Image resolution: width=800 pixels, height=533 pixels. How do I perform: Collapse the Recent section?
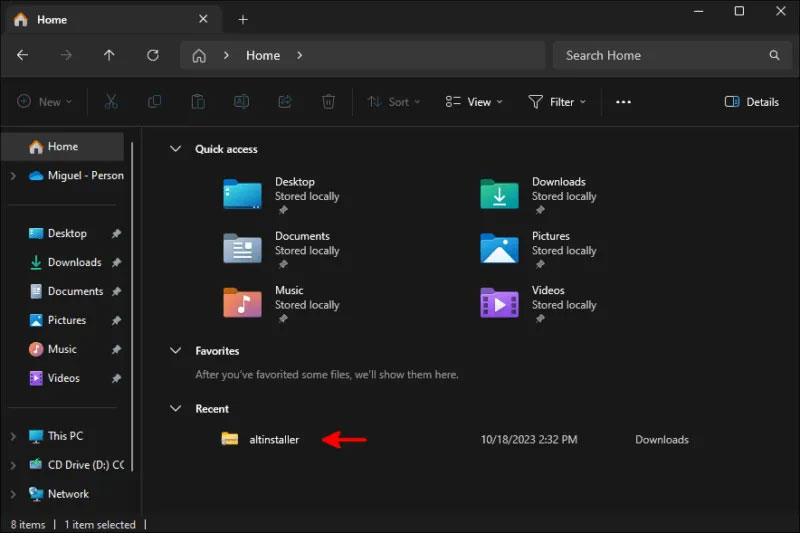click(x=175, y=409)
